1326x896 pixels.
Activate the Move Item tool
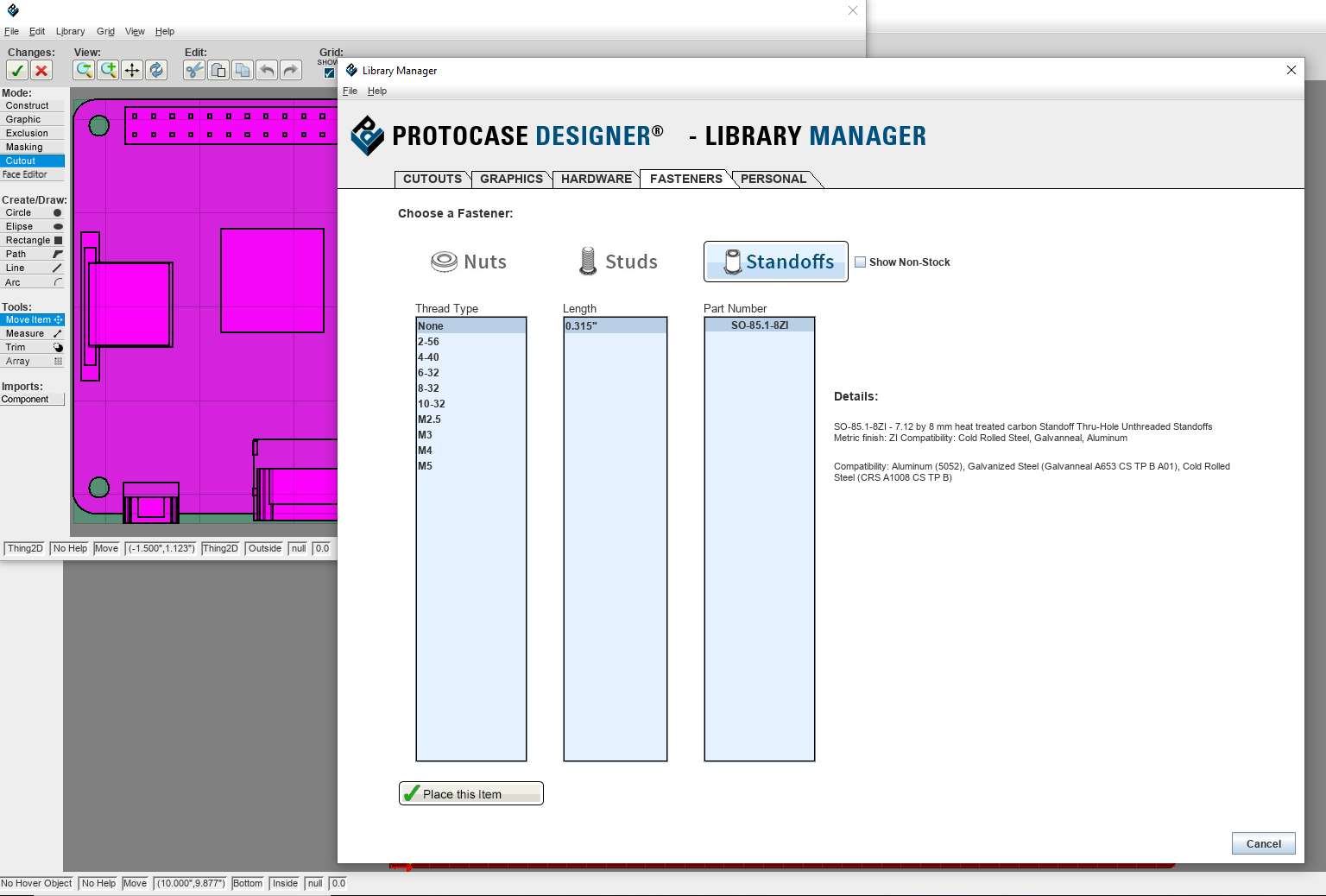[x=33, y=319]
